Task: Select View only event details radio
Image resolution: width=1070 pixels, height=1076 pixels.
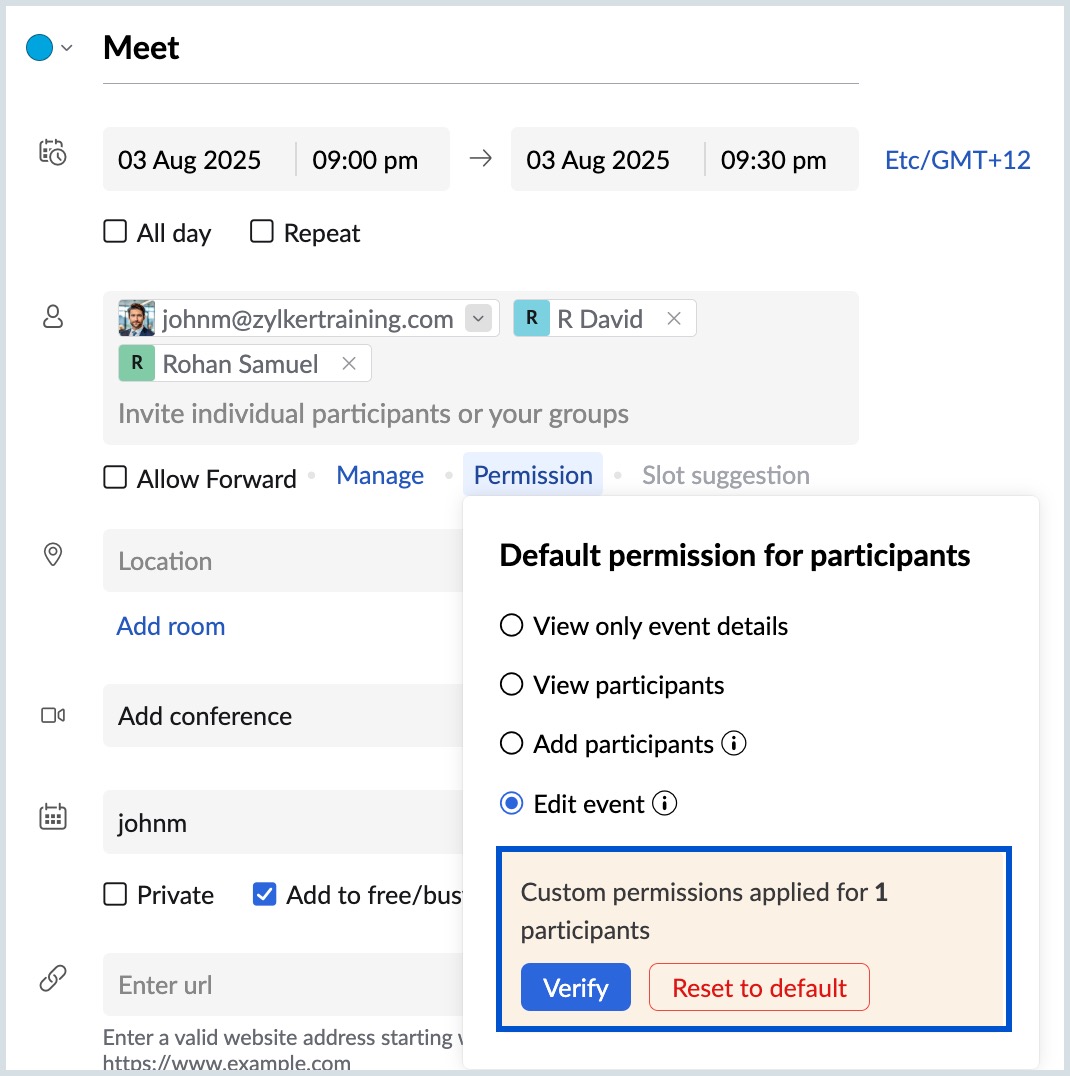Action: 511,625
